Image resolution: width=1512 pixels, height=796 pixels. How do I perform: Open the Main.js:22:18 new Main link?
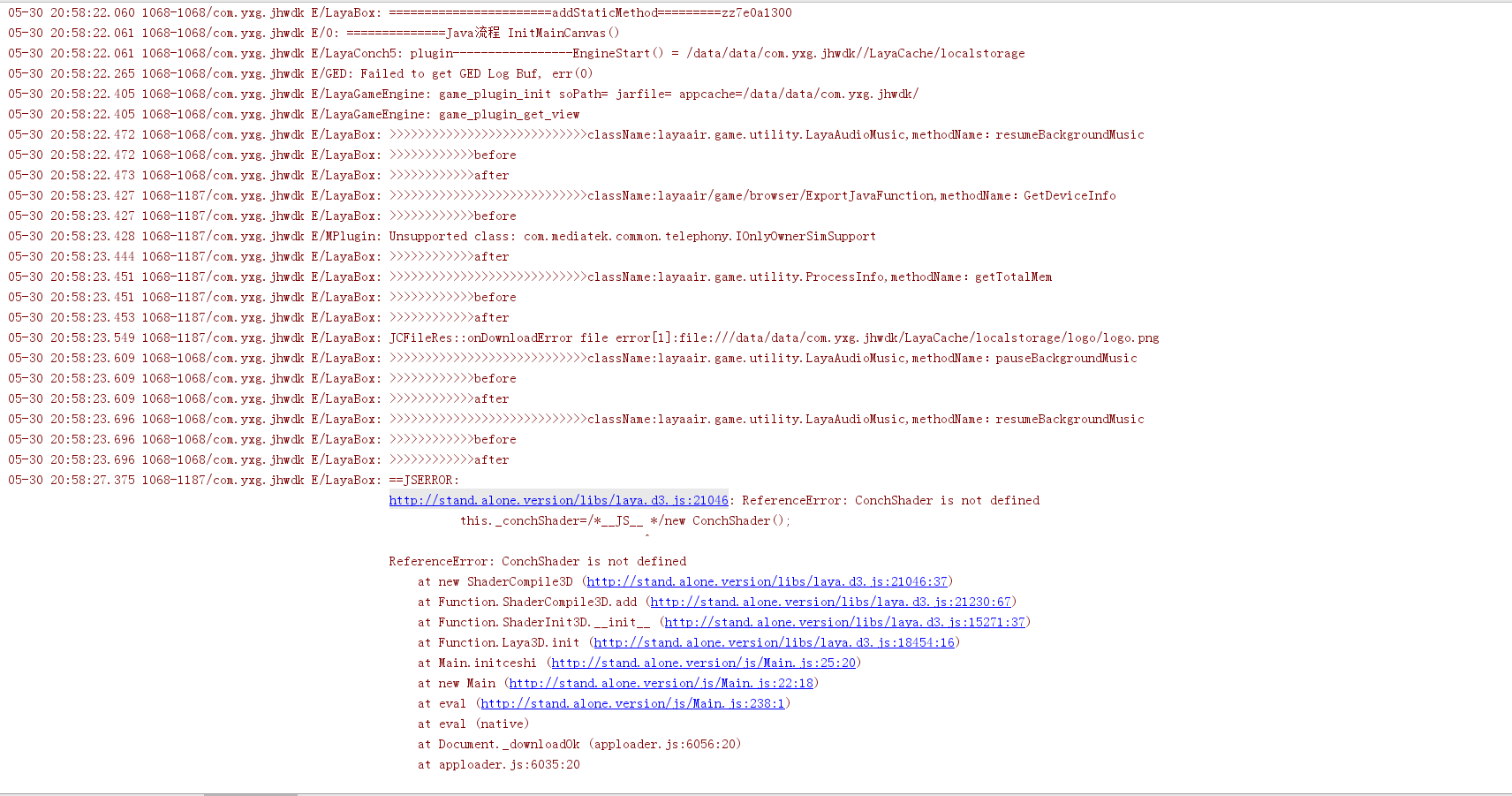661,684
